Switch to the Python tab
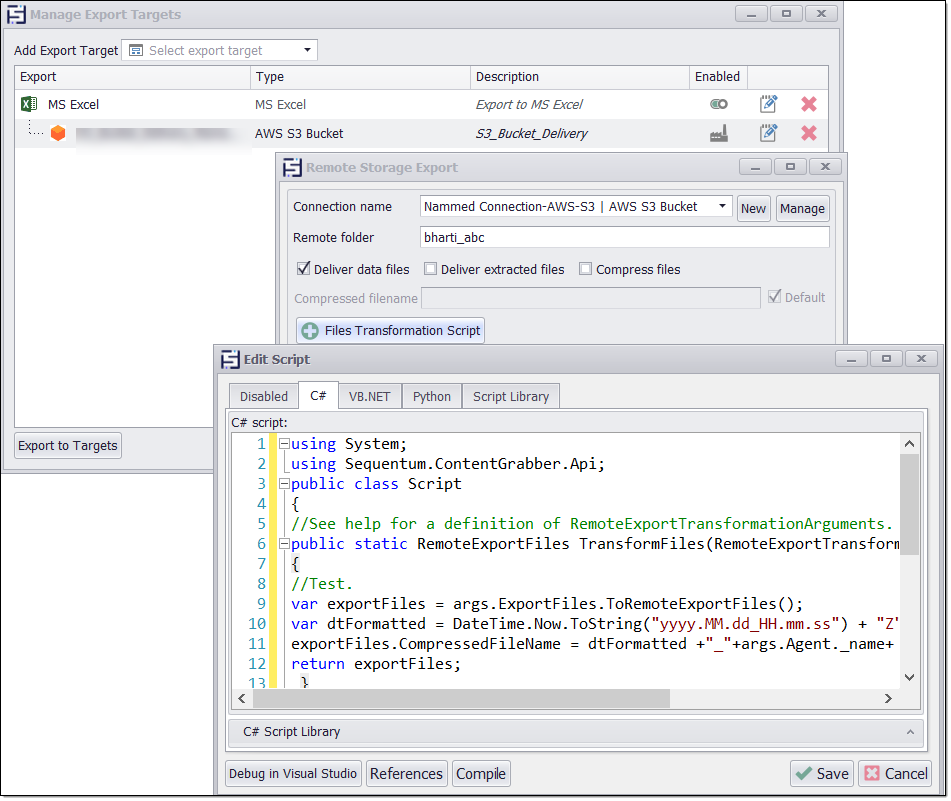 pyautogui.click(x=431, y=396)
